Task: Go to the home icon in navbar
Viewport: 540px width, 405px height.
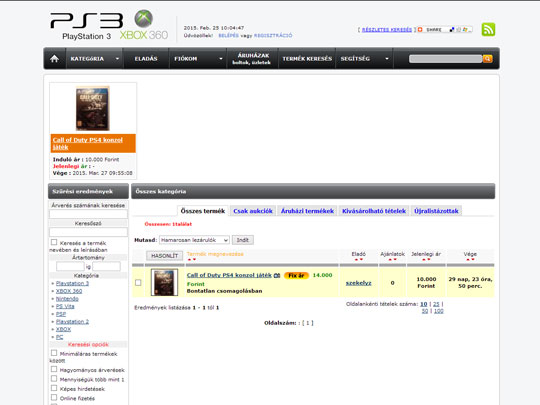Action: pos(54,59)
